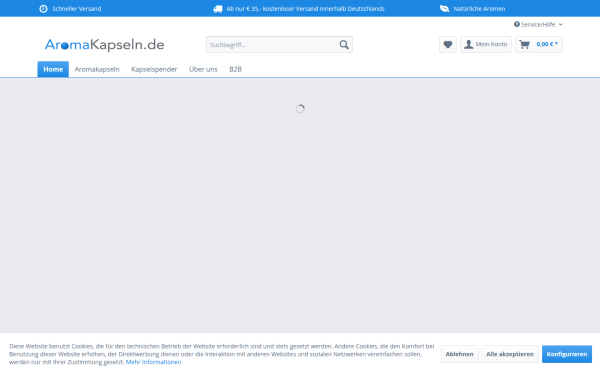This screenshot has height=375, width=600.
Task: Click the Konfigurieren cookie button
Action: pos(567,354)
